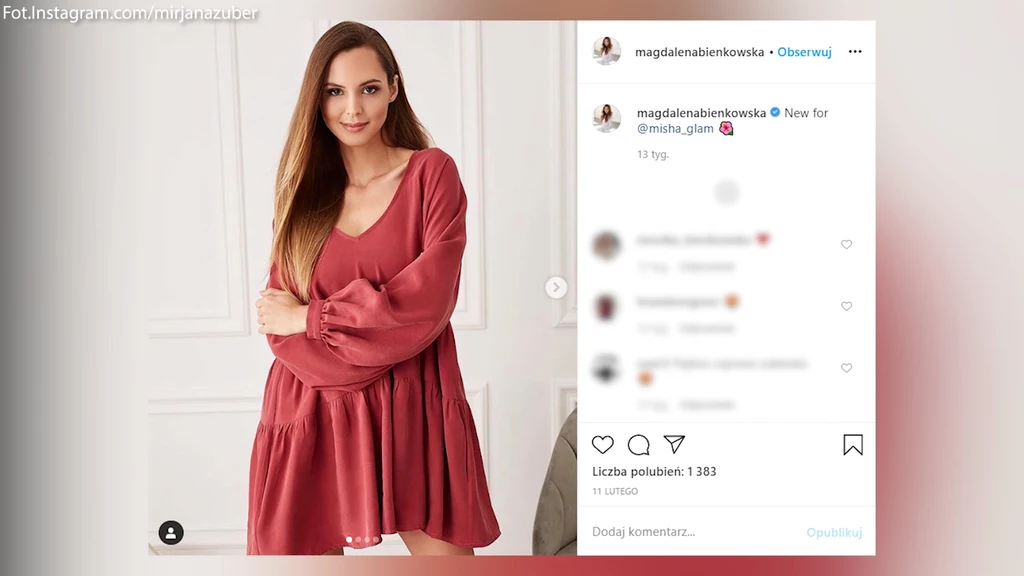Image resolution: width=1024 pixels, height=576 pixels.
Task: Share post using paper plane icon
Action: [674, 444]
